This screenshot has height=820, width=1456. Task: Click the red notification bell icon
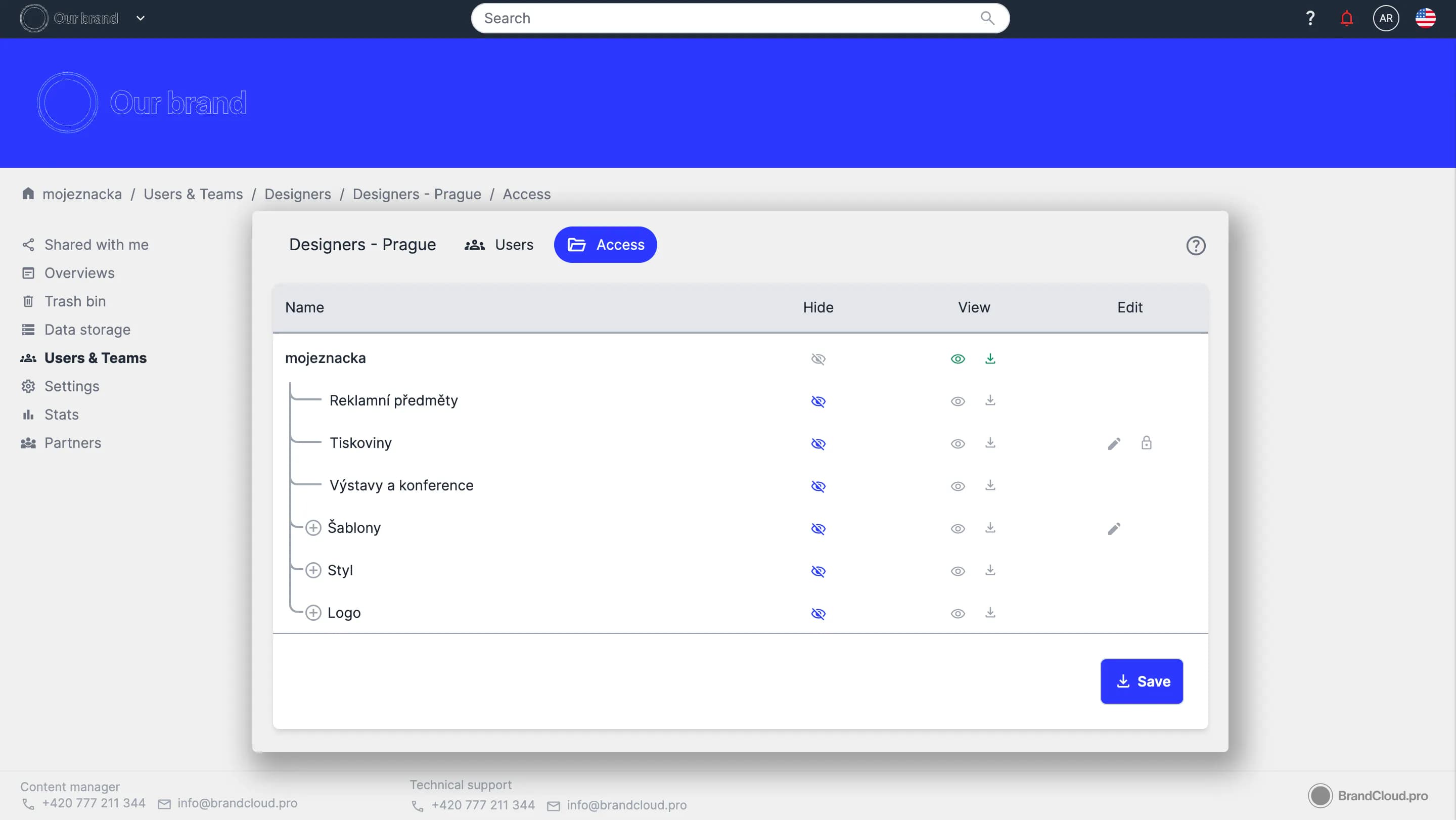click(1346, 19)
